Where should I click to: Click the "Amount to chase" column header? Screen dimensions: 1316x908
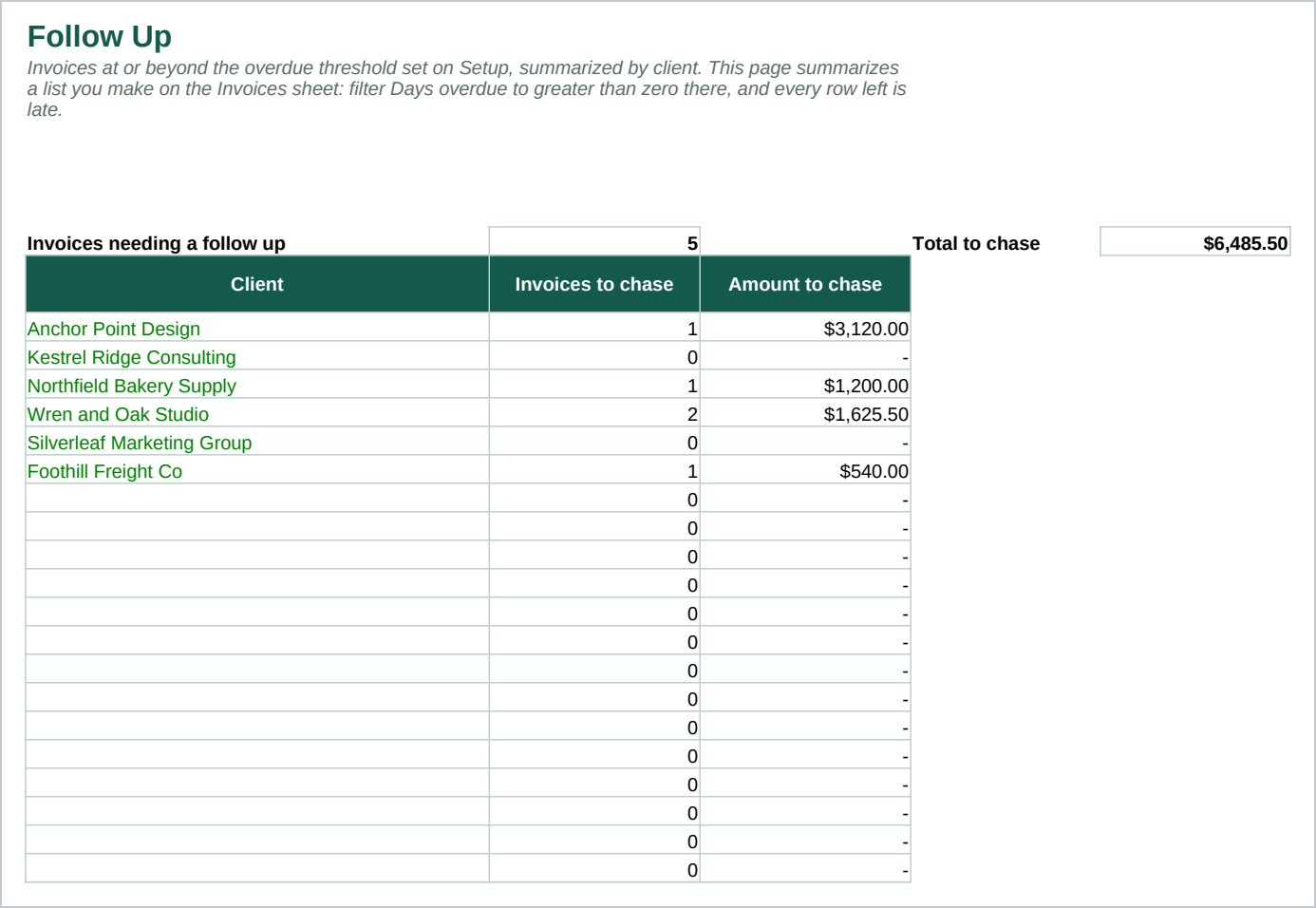coord(805,284)
